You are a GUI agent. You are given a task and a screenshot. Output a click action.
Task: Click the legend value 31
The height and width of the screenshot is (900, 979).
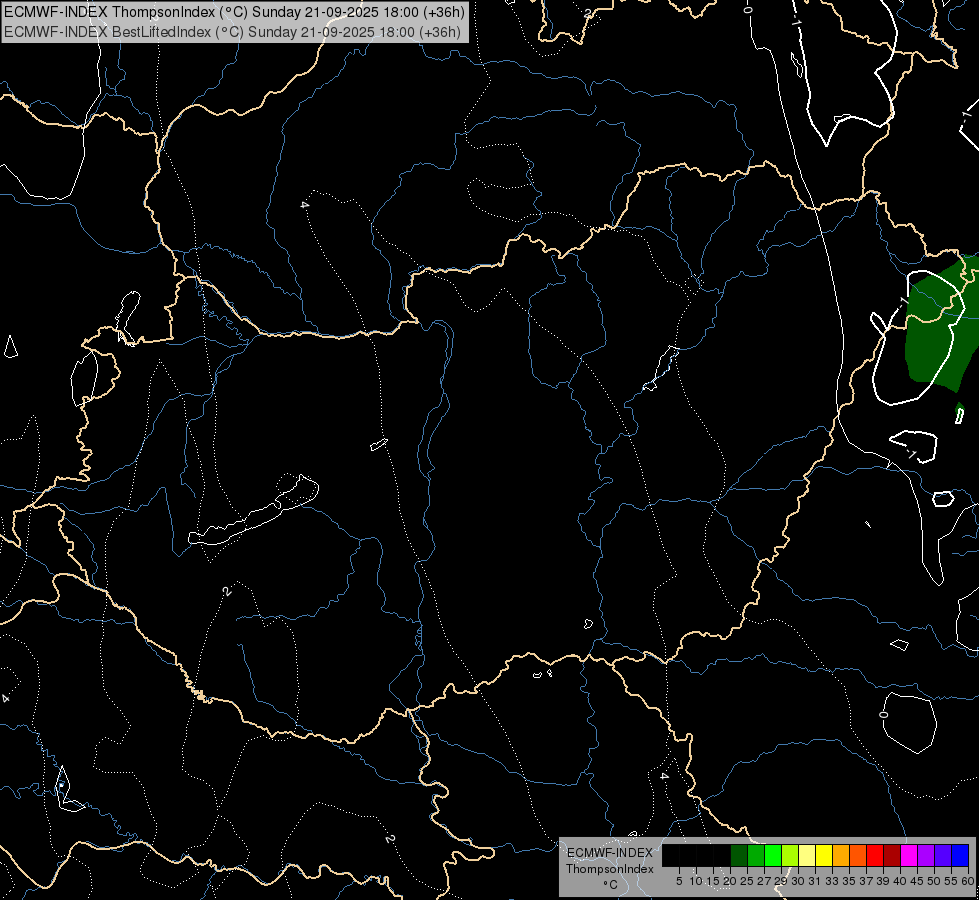pos(815,881)
